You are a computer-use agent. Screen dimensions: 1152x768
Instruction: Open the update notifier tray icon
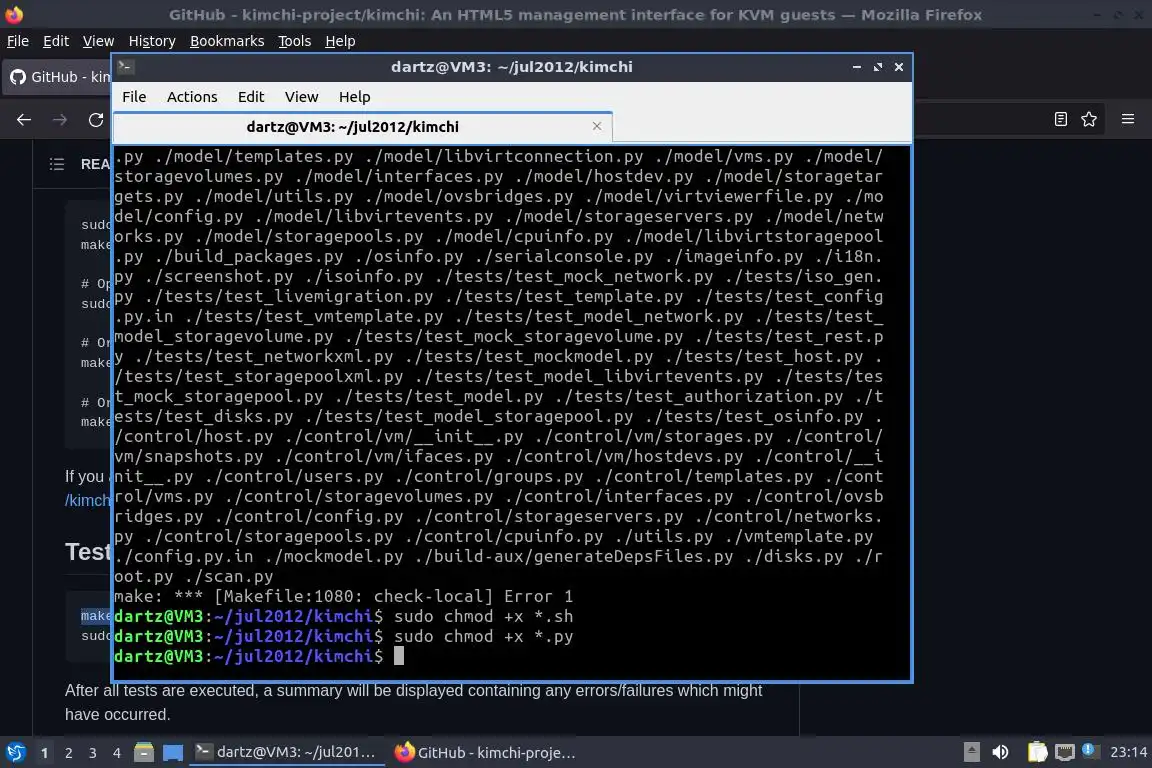[x=1090, y=750]
